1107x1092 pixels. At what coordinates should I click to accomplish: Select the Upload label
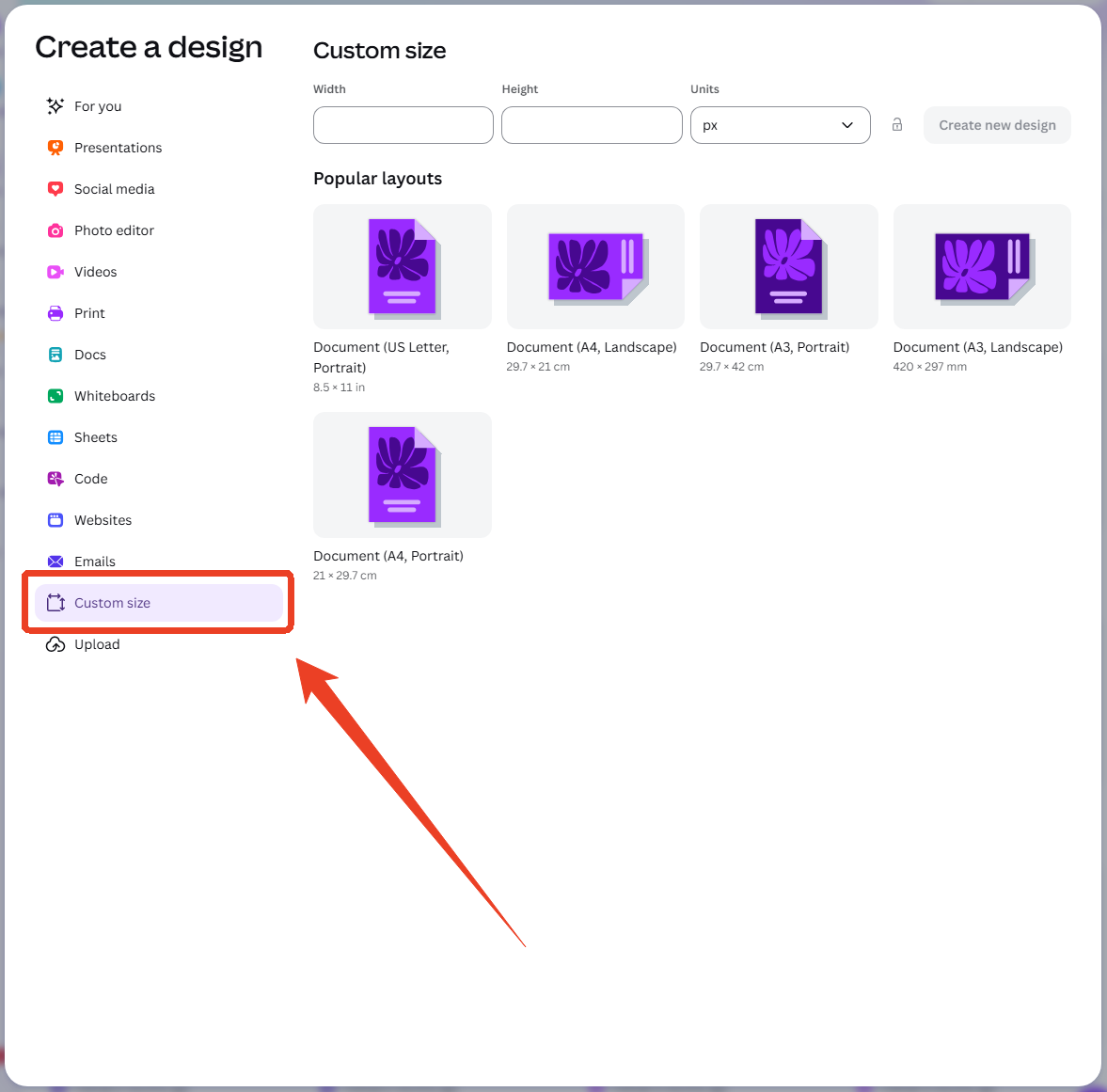coord(97,644)
